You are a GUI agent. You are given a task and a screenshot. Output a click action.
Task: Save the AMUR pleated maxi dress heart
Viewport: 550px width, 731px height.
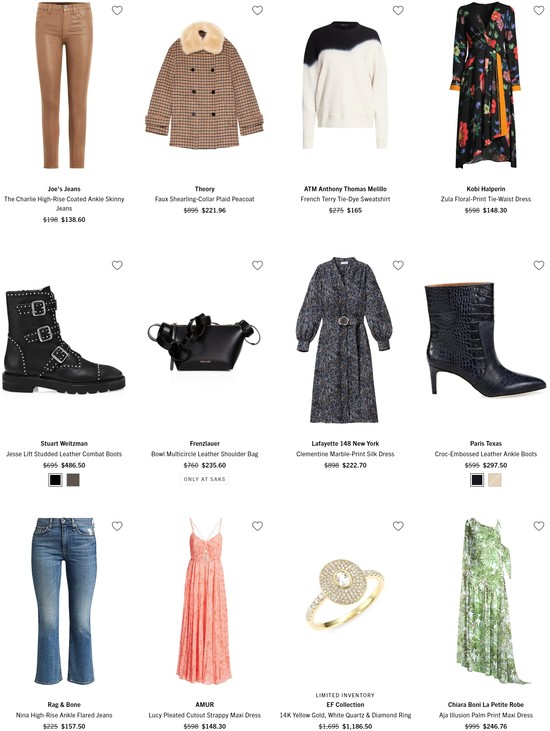click(257, 526)
